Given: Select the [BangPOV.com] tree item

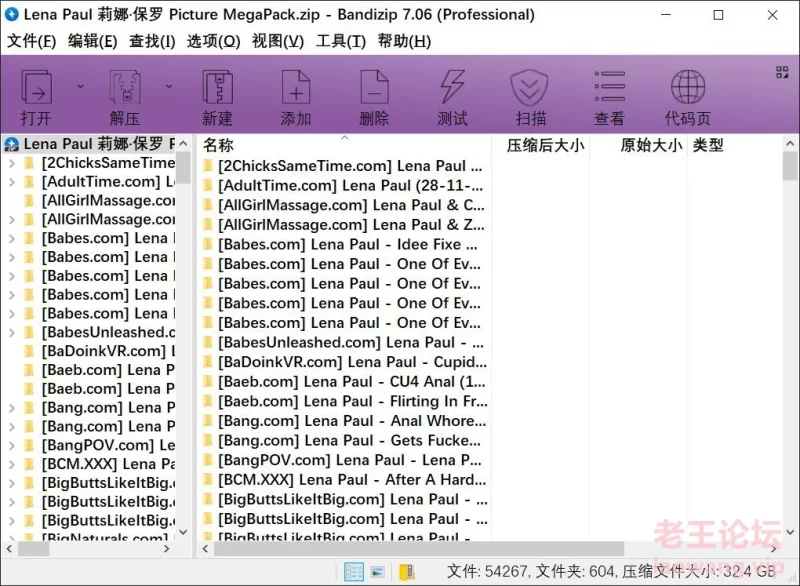Looking at the screenshot, I should click(108, 445).
